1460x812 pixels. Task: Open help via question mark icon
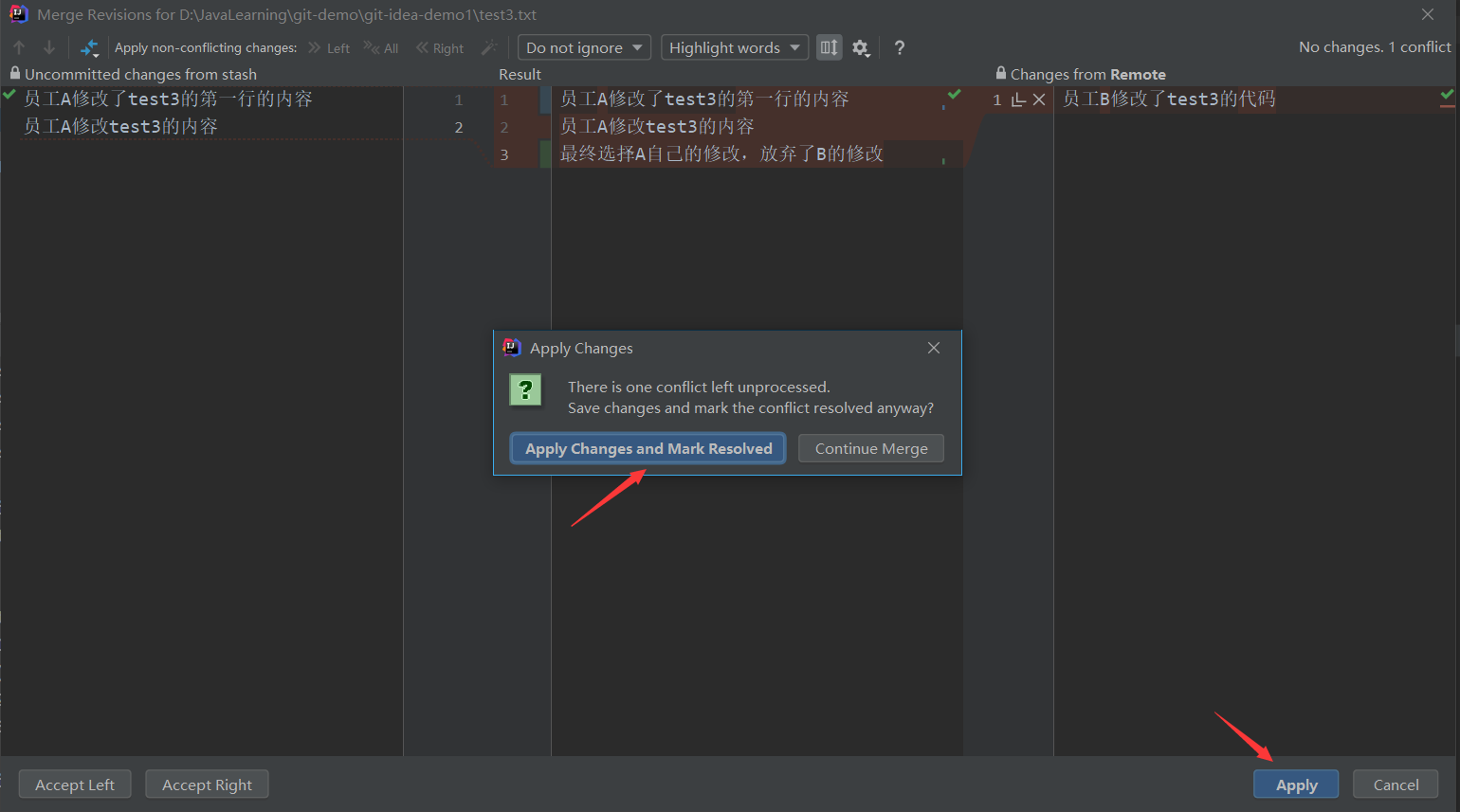coord(900,48)
